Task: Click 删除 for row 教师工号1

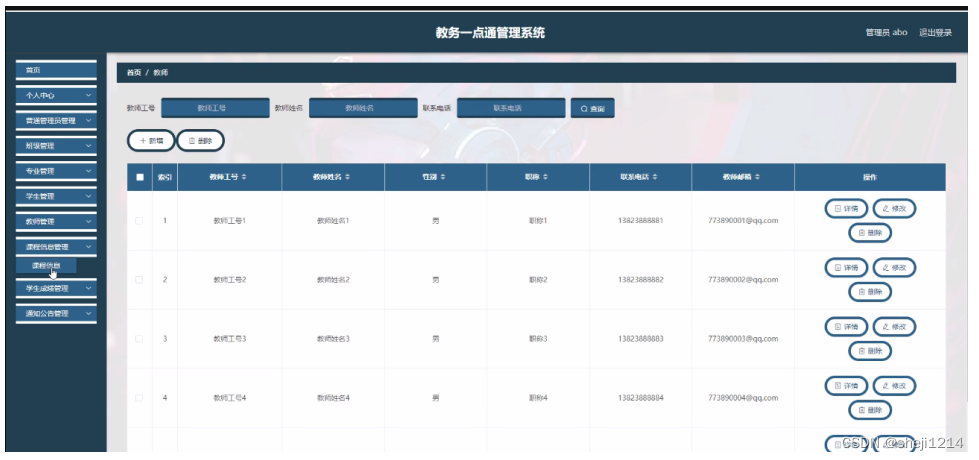Action: tap(870, 233)
